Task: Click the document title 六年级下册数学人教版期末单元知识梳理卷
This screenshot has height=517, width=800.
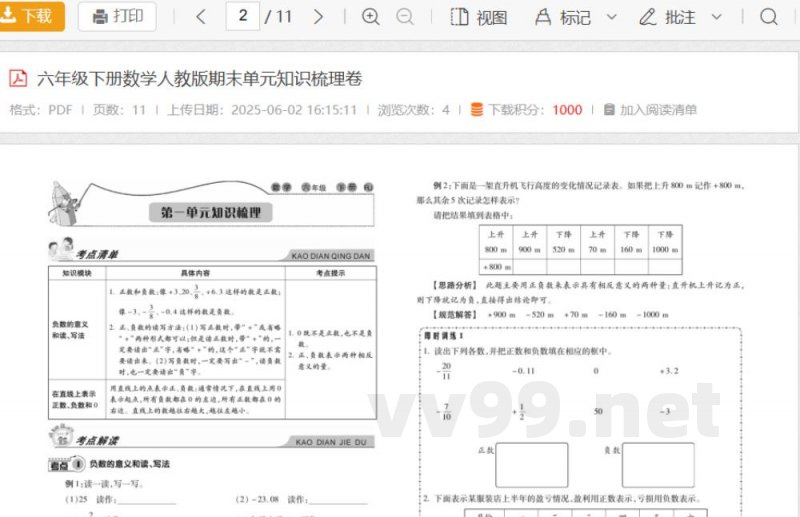Action: pos(199,79)
